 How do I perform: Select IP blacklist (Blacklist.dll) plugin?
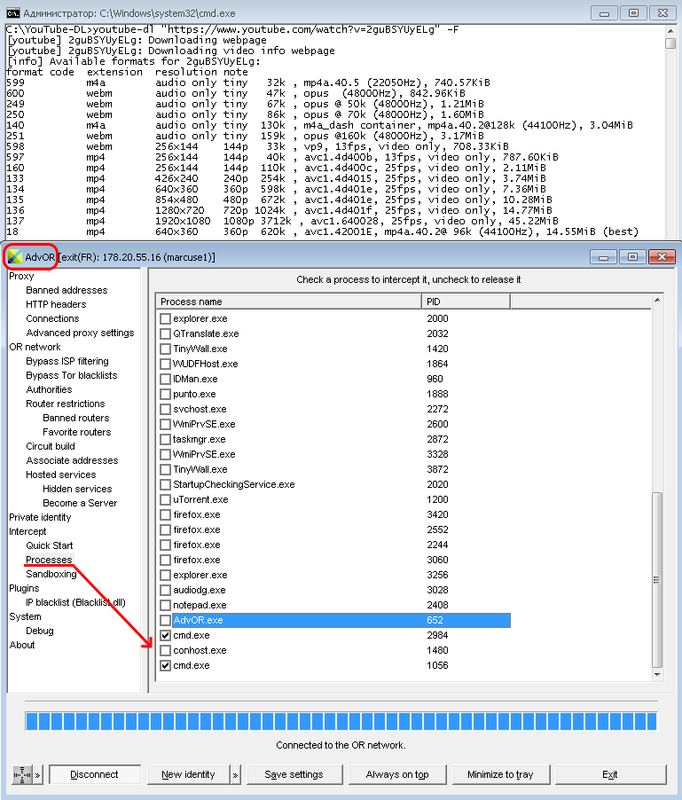tap(75, 603)
